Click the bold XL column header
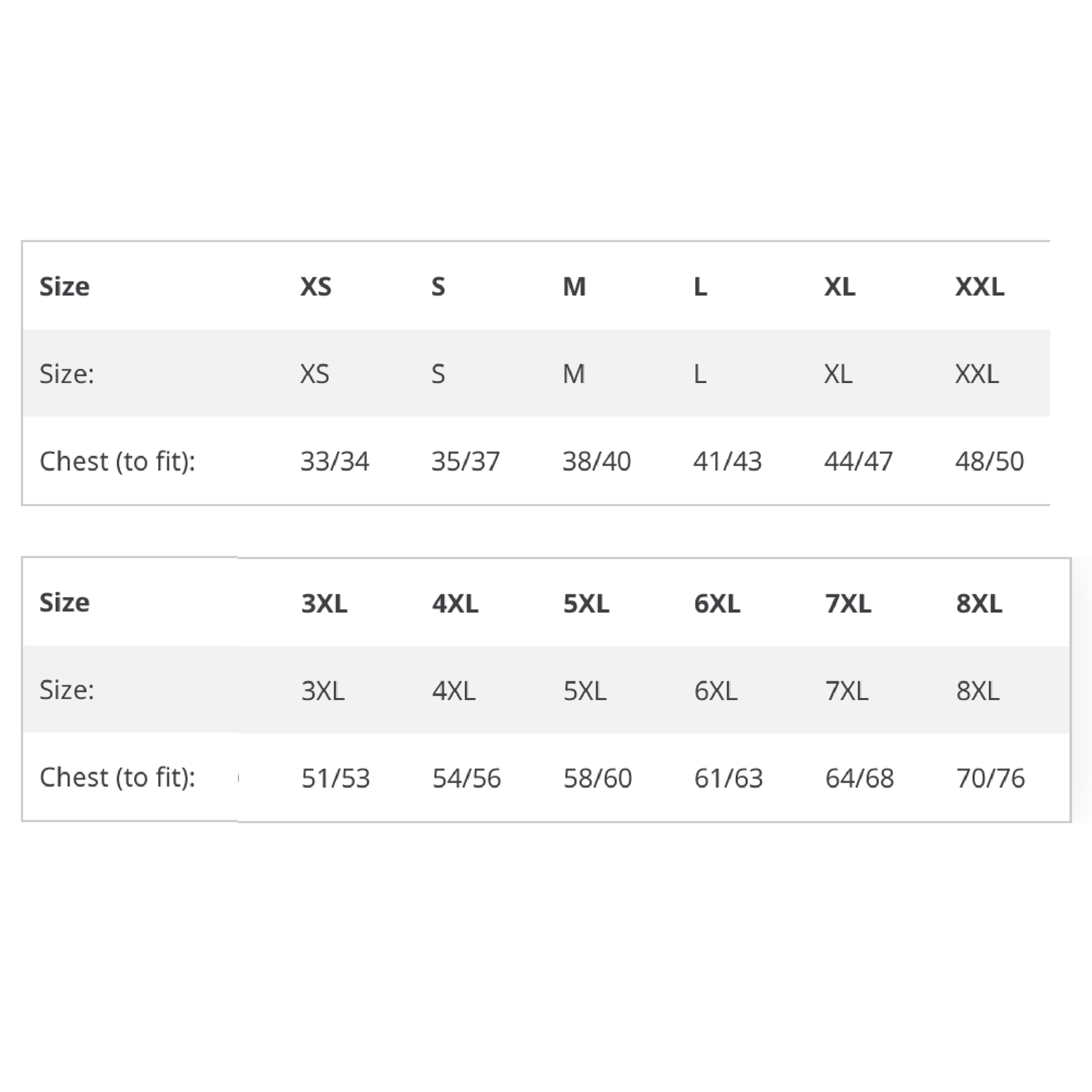This screenshot has height=1092, width=1092. [x=839, y=287]
